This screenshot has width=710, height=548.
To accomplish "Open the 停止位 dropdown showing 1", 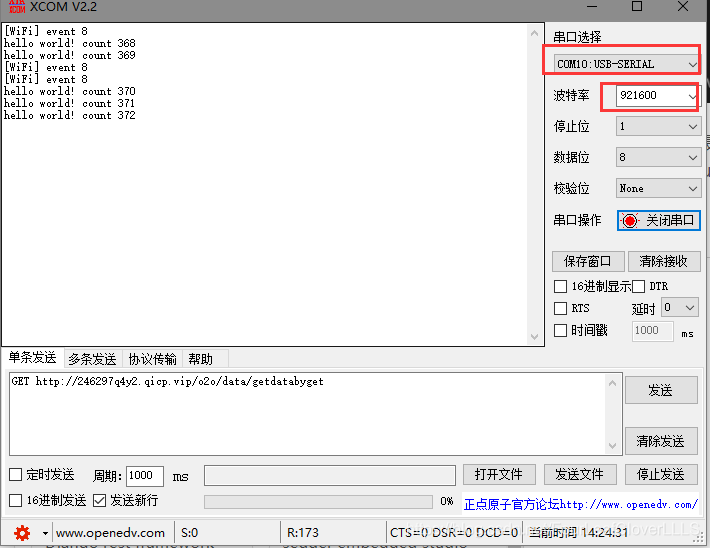I will coord(658,126).
